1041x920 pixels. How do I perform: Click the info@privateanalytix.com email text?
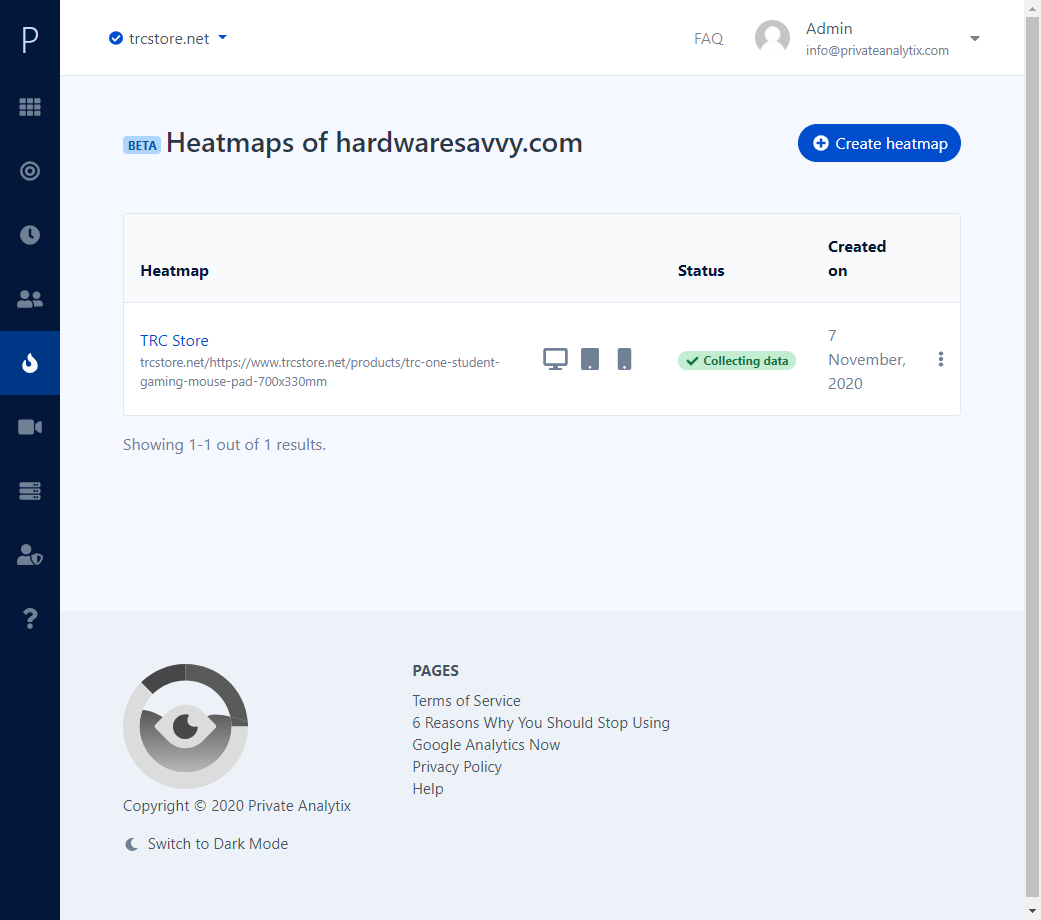pyautogui.click(x=877, y=50)
